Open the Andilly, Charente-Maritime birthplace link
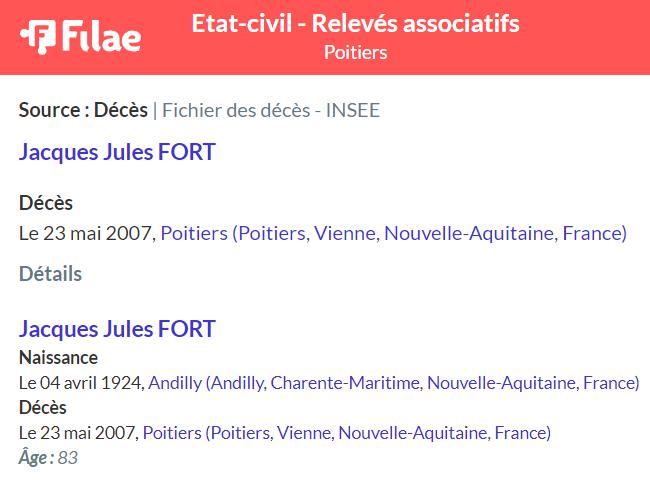 394,383
